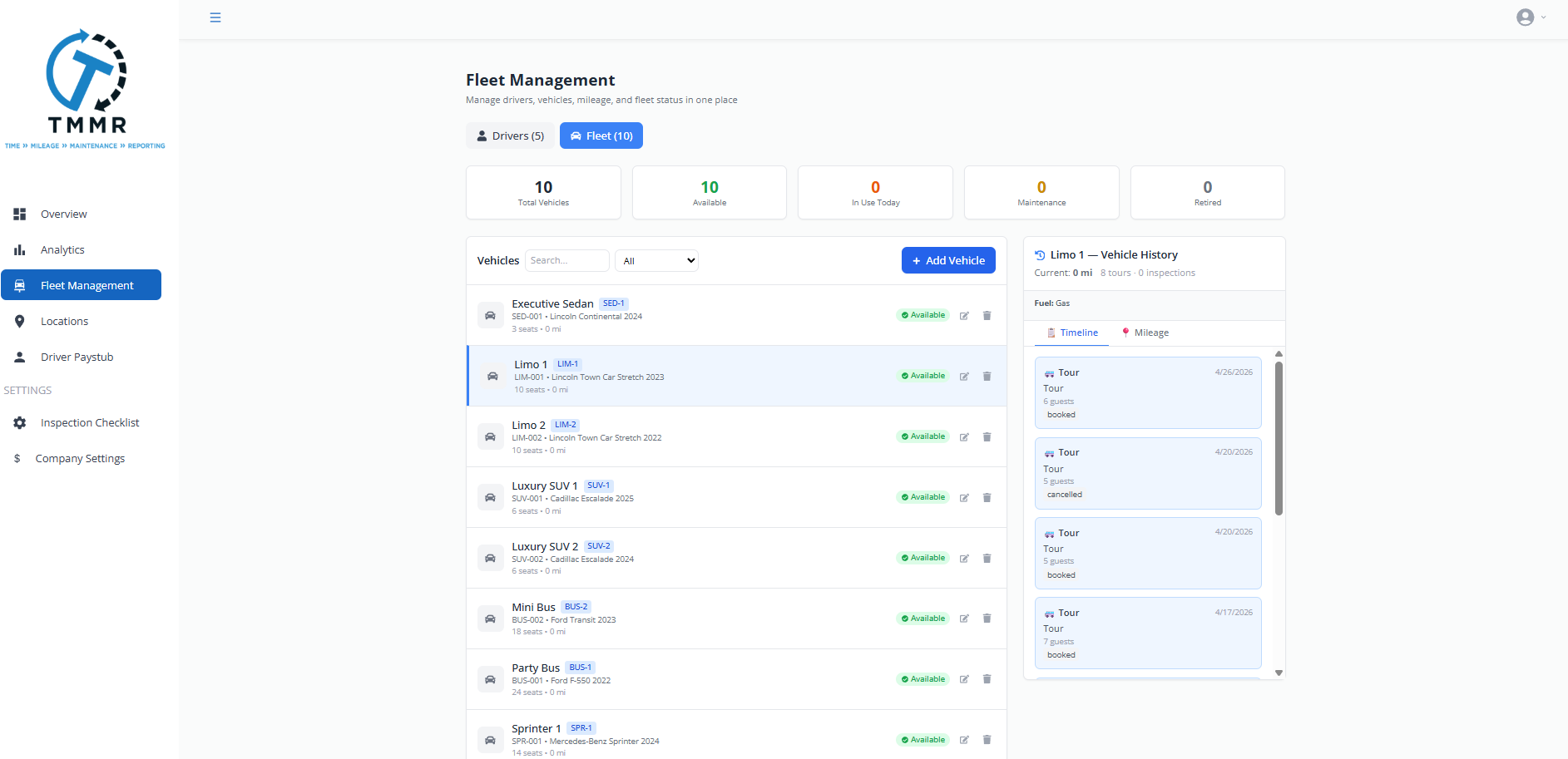The height and width of the screenshot is (759, 1568).
Task: Click Add Vehicle button
Action: click(948, 260)
